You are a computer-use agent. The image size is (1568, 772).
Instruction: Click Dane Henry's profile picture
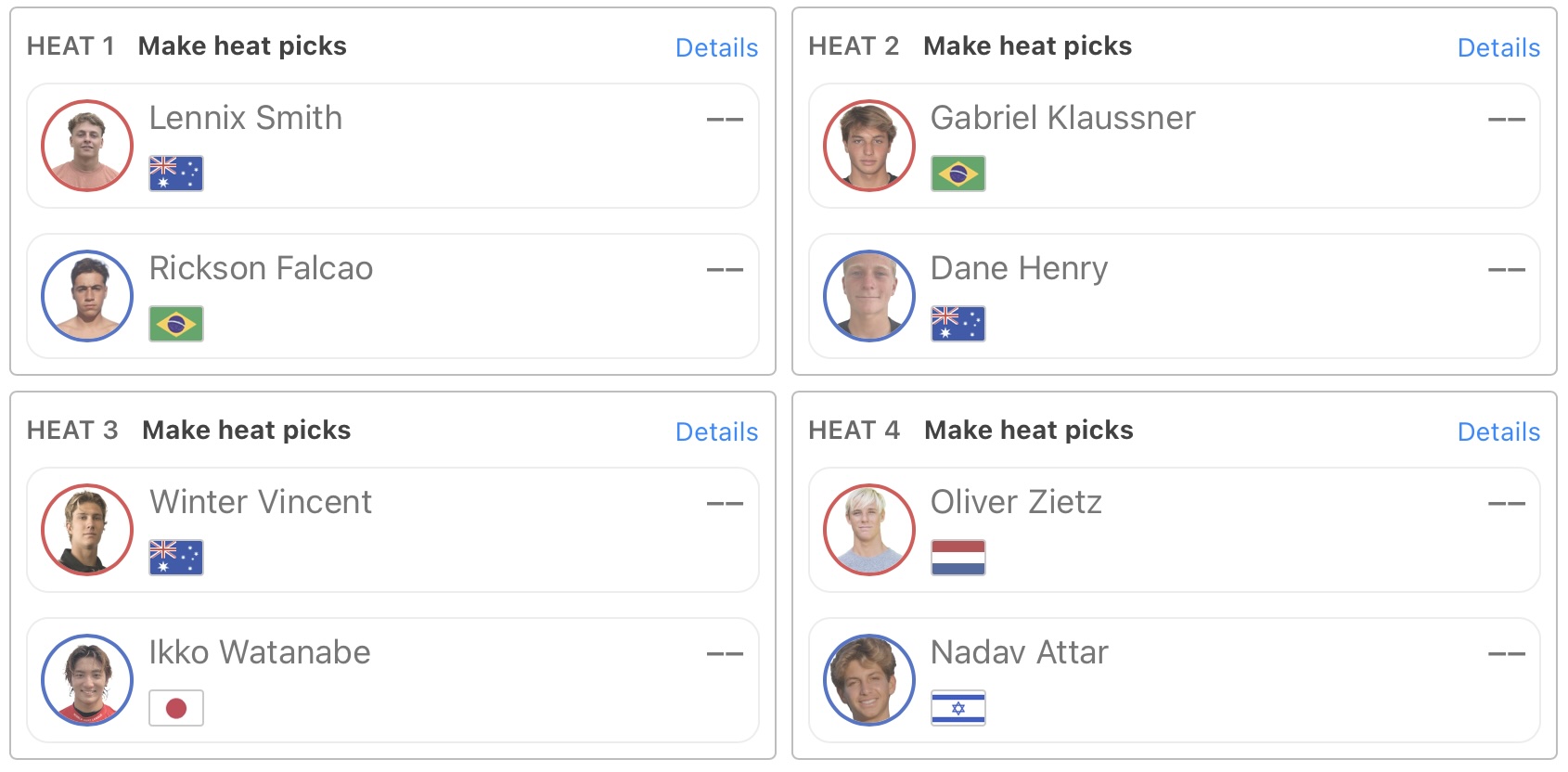point(869,296)
